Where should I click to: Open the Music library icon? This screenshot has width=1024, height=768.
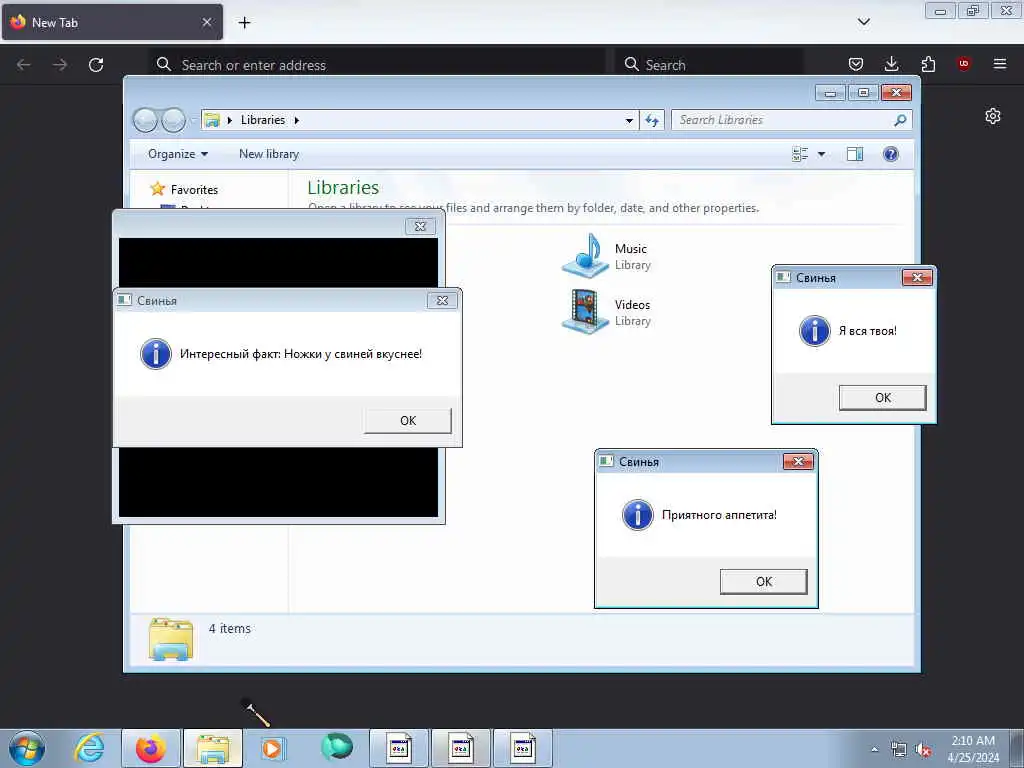tap(586, 255)
